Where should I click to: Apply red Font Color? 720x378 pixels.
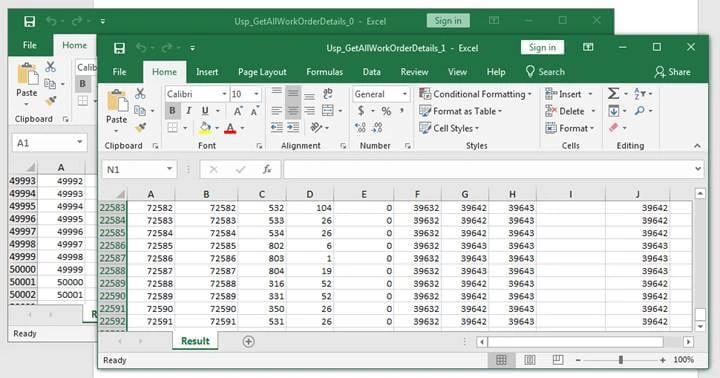pyautogui.click(x=230, y=128)
